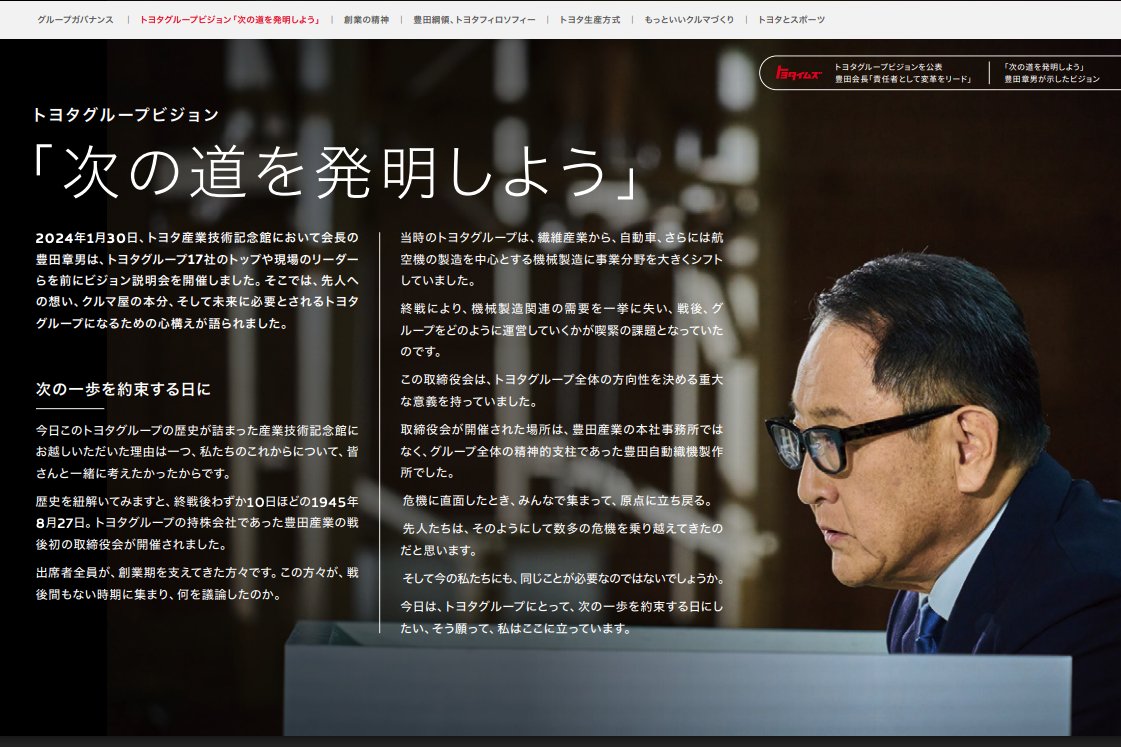Click the intro paragraph starting 2024年1月30日
This screenshot has width=1121, height=747.
(x=197, y=281)
